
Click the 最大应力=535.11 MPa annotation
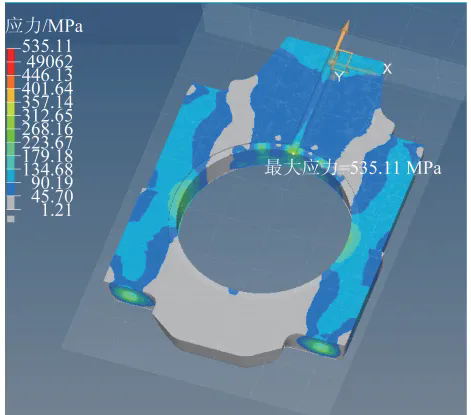pyautogui.click(x=353, y=168)
